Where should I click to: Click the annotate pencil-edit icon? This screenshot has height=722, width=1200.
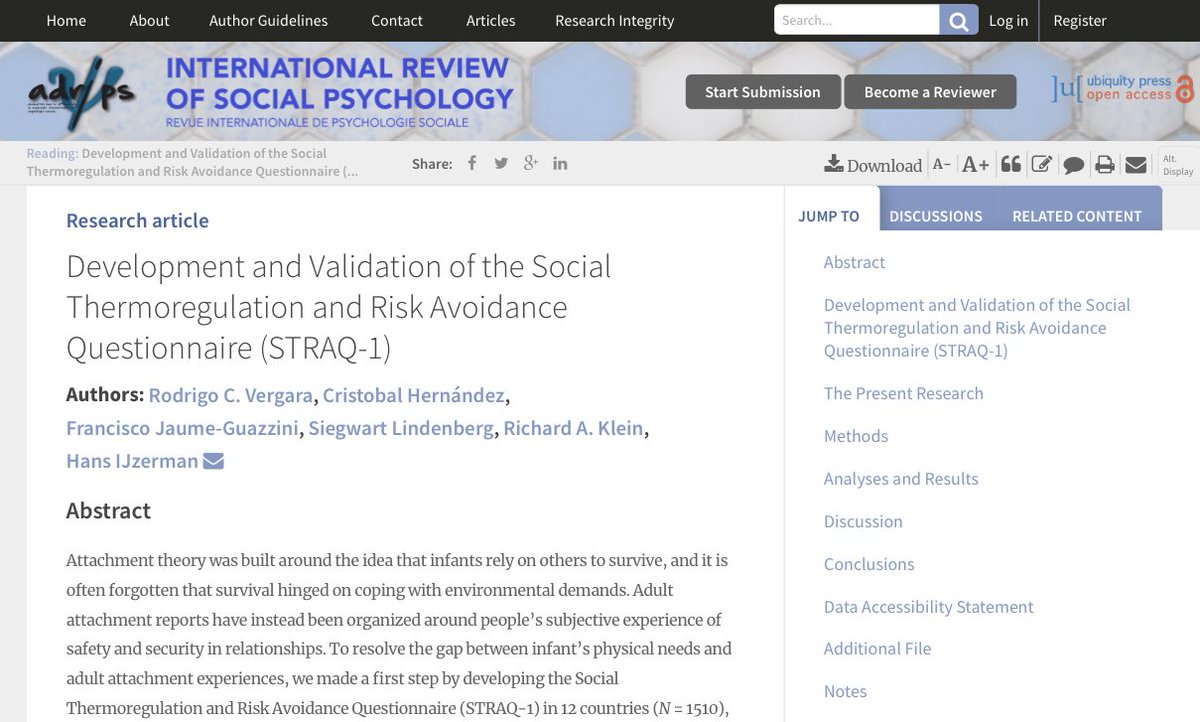1042,165
